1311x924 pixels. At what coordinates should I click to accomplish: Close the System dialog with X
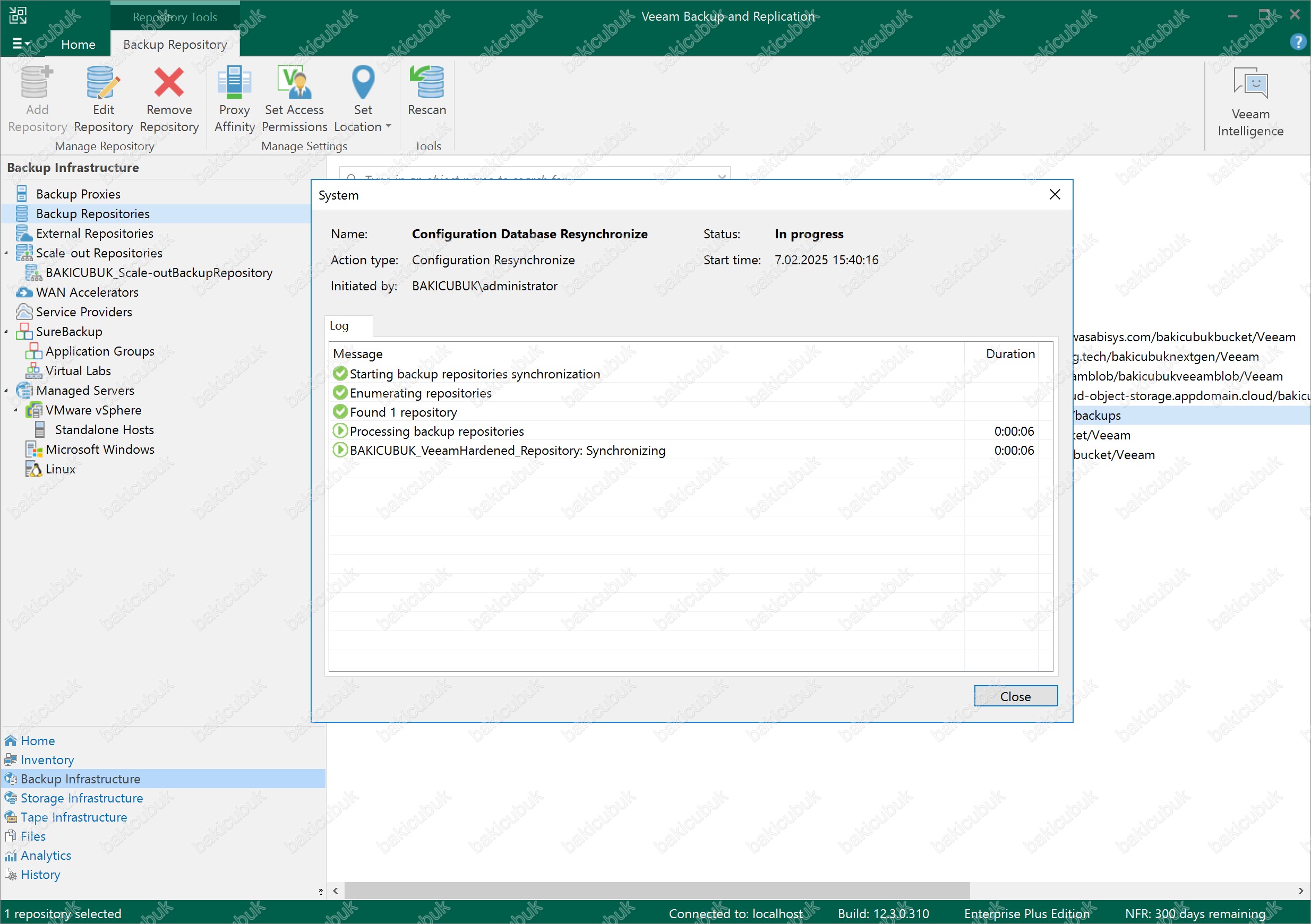(x=1055, y=194)
